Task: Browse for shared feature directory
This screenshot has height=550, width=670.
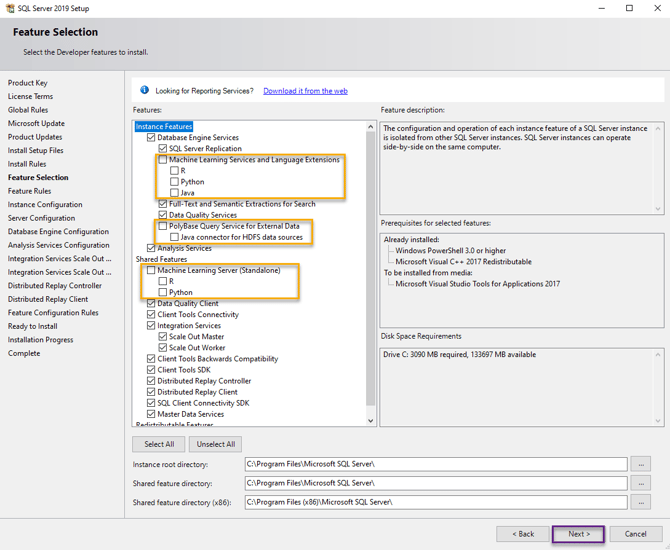Action: click(x=641, y=484)
